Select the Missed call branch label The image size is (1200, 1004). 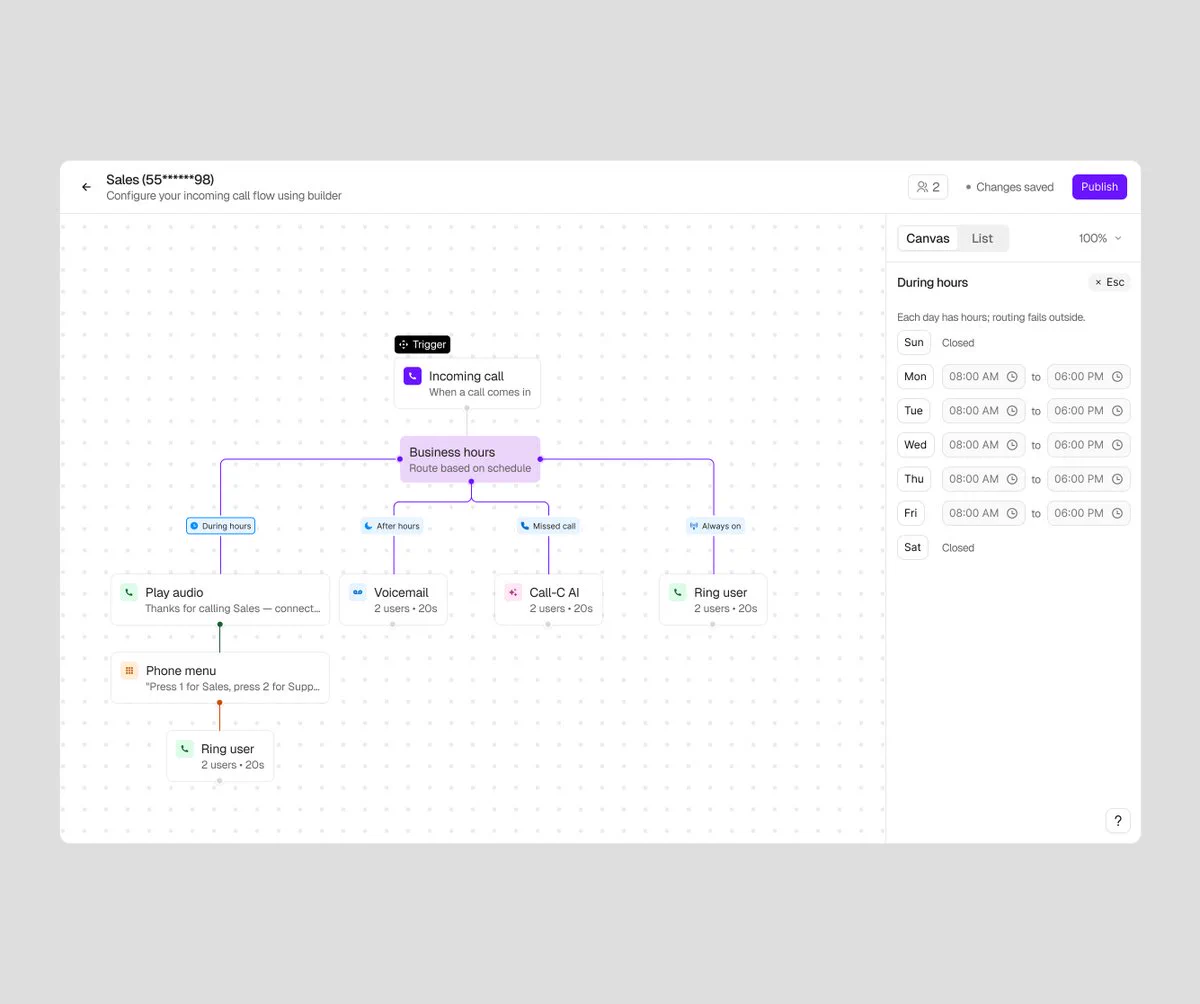[548, 526]
